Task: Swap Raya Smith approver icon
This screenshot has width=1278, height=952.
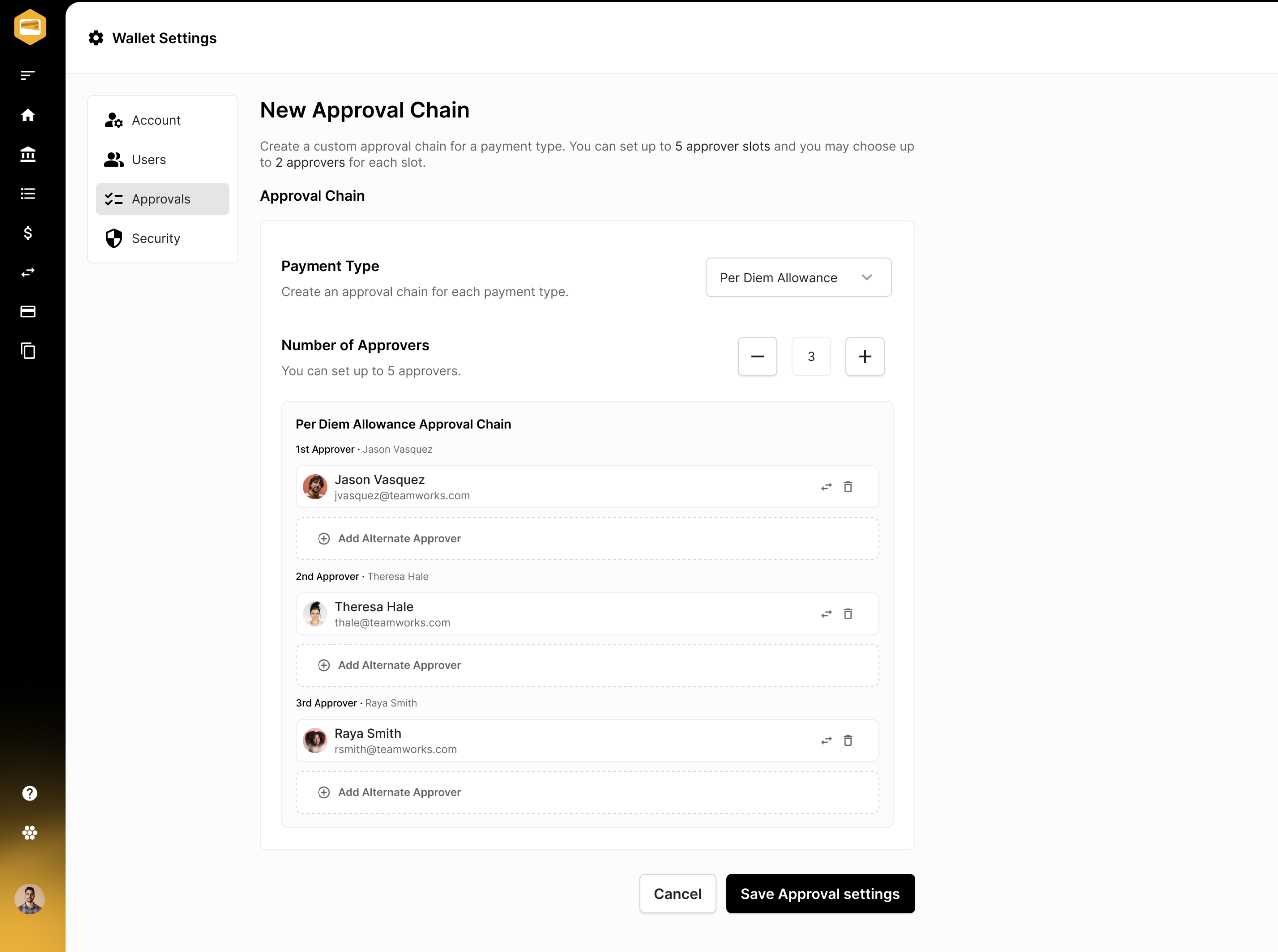Action: point(826,740)
